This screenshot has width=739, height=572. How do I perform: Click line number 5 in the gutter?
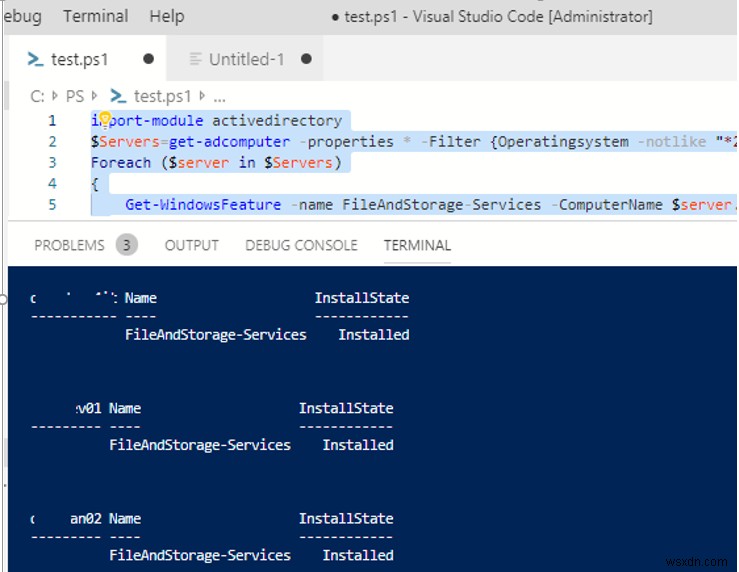click(x=52, y=204)
